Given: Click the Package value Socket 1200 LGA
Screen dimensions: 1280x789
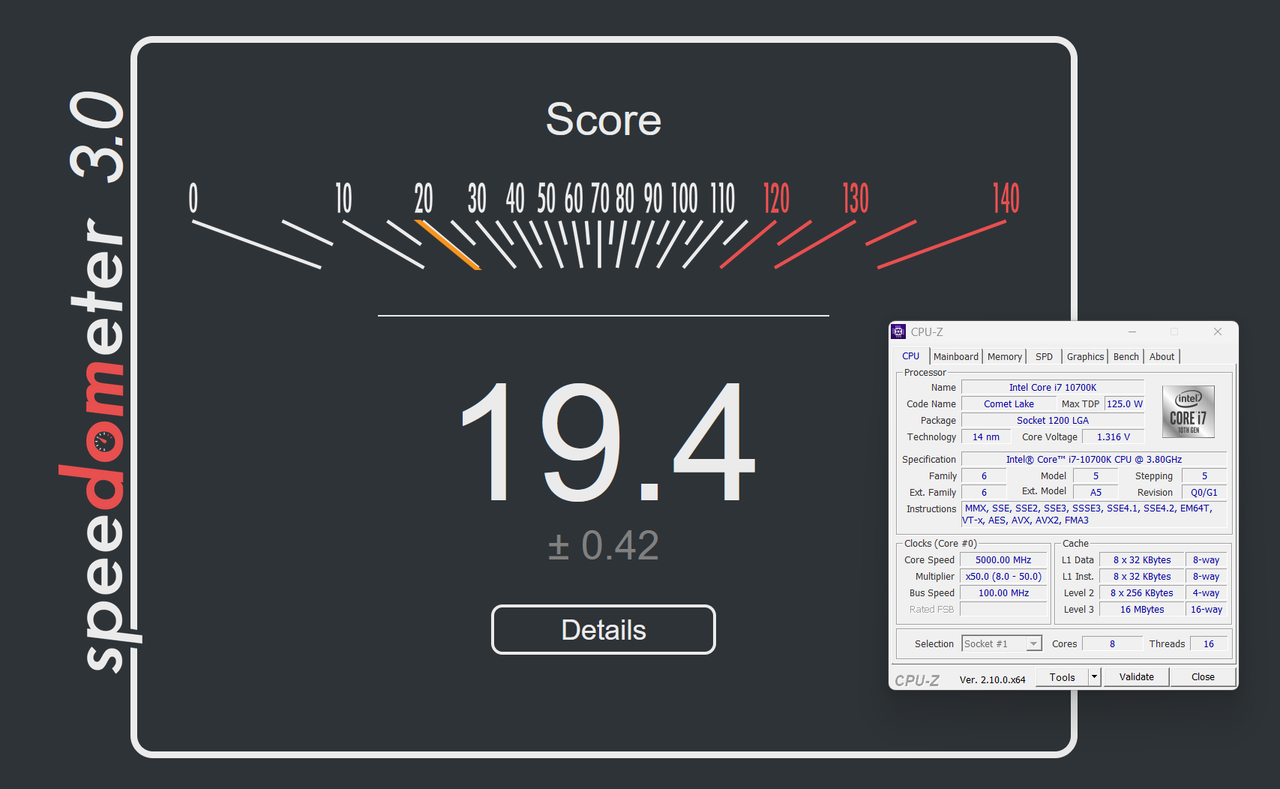Looking at the screenshot, I should [x=1052, y=420].
